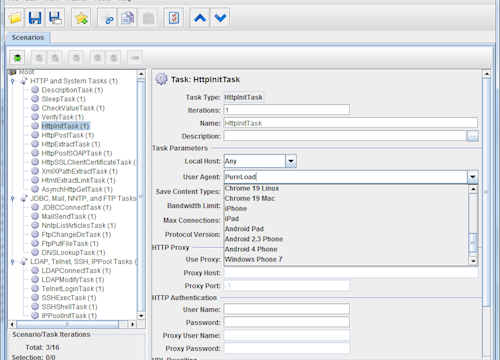This screenshot has width=500, height=360.
Task: Select DNSLookupTask (1) tree item
Action: click(x=73, y=252)
